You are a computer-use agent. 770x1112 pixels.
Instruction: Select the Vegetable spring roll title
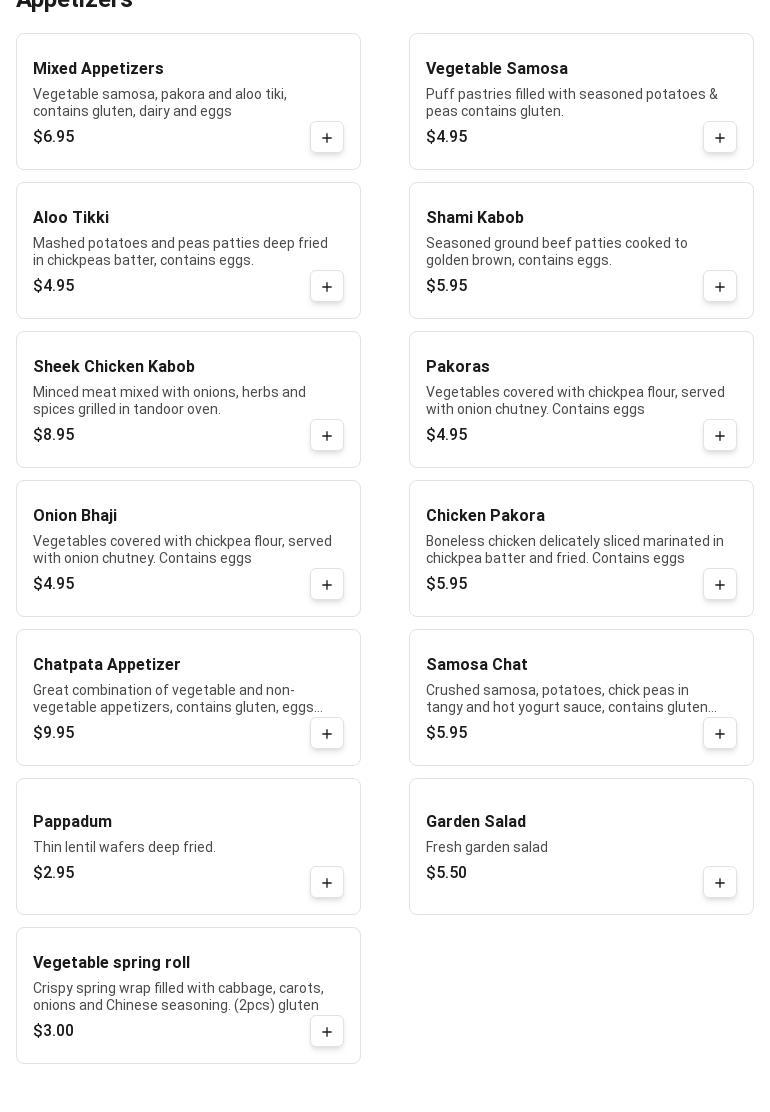point(111,963)
